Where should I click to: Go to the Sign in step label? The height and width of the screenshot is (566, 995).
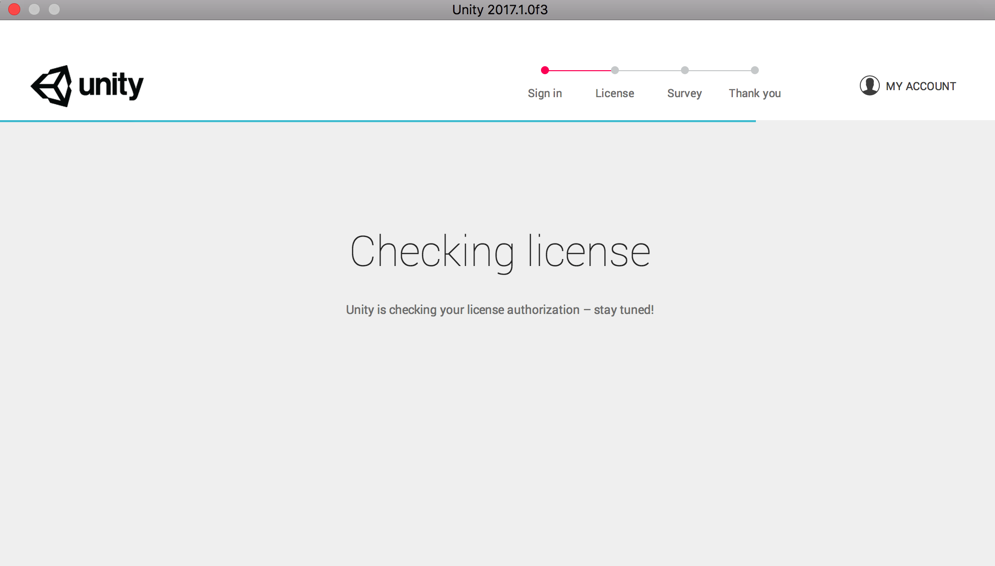pos(544,93)
